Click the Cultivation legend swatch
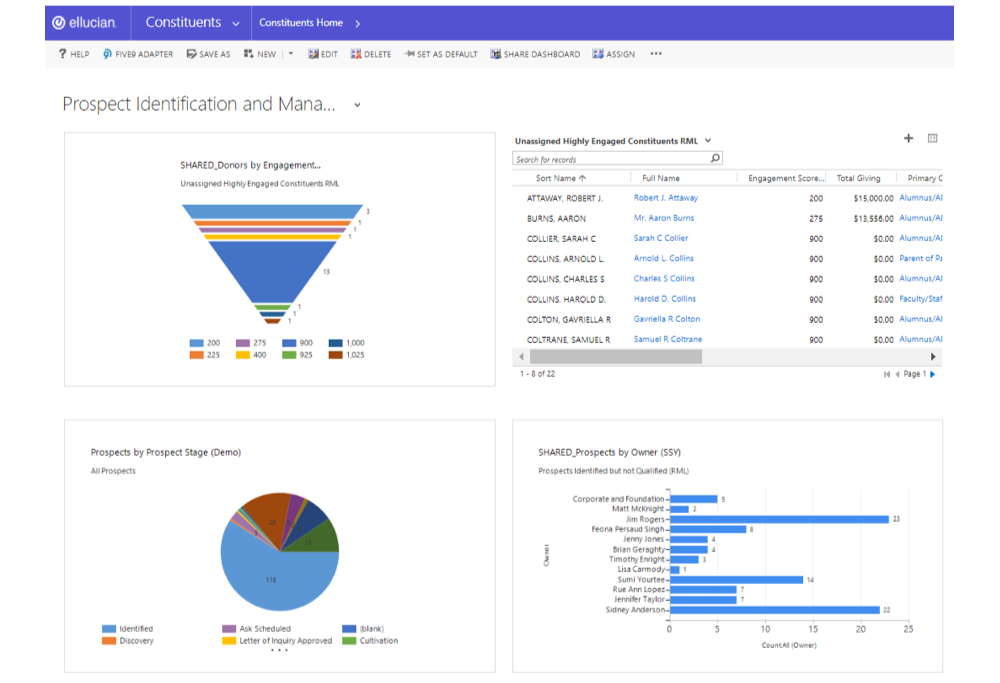This screenshot has height=683, width=1000. tap(349, 641)
